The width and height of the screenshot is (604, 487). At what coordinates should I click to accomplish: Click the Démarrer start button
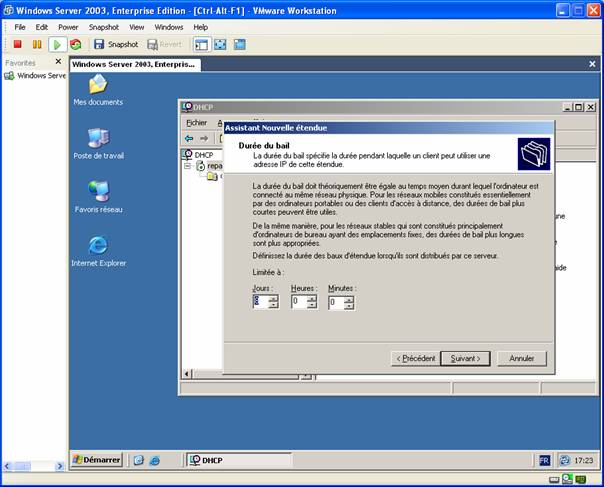click(97, 460)
